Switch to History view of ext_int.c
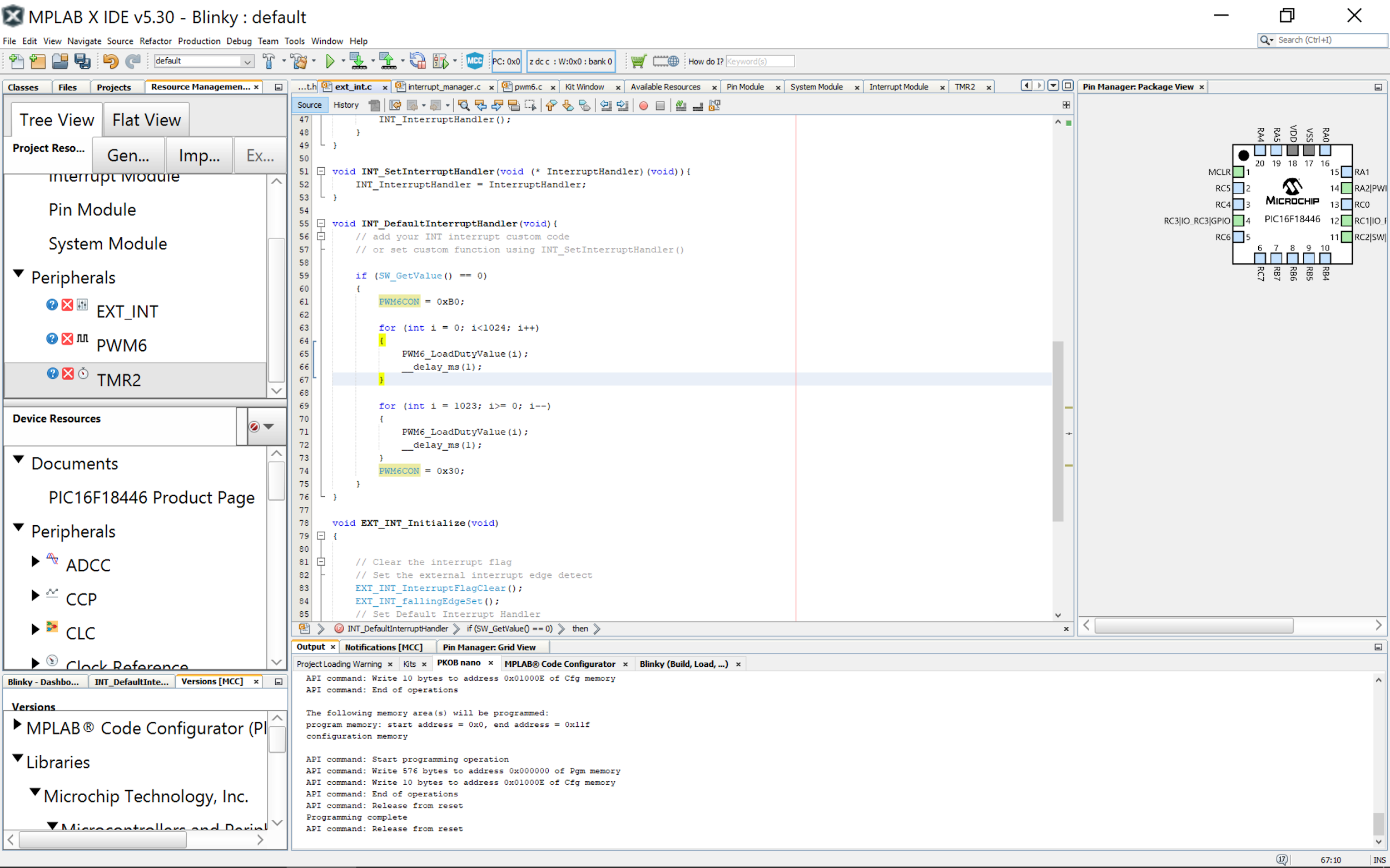 [346, 105]
